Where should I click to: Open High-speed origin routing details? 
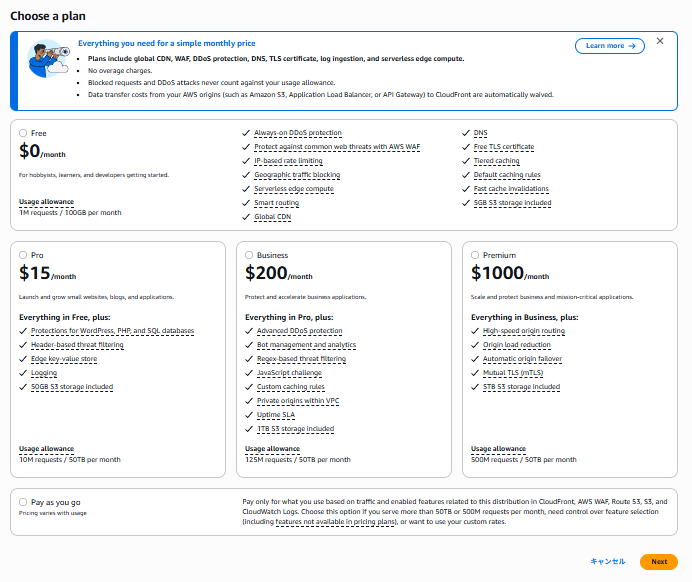click(523, 331)
